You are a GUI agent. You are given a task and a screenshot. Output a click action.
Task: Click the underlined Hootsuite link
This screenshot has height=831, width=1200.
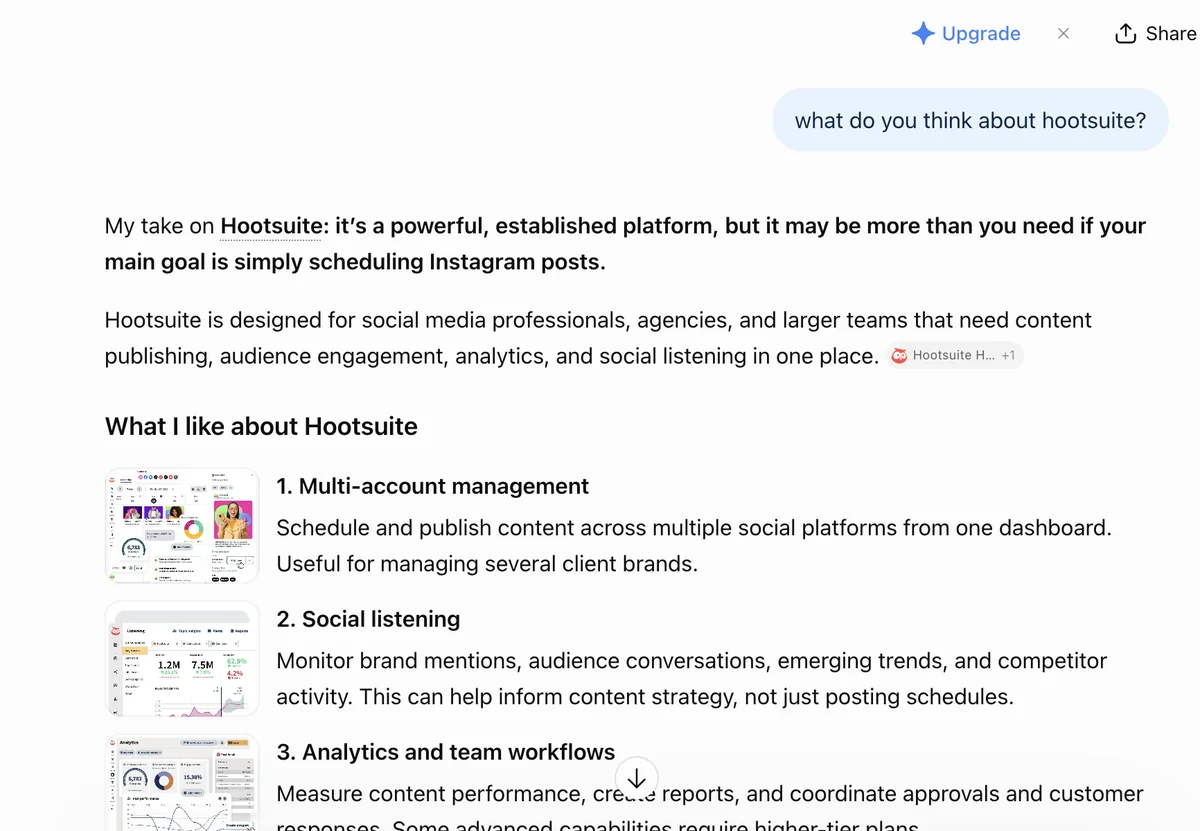(271, 226)
